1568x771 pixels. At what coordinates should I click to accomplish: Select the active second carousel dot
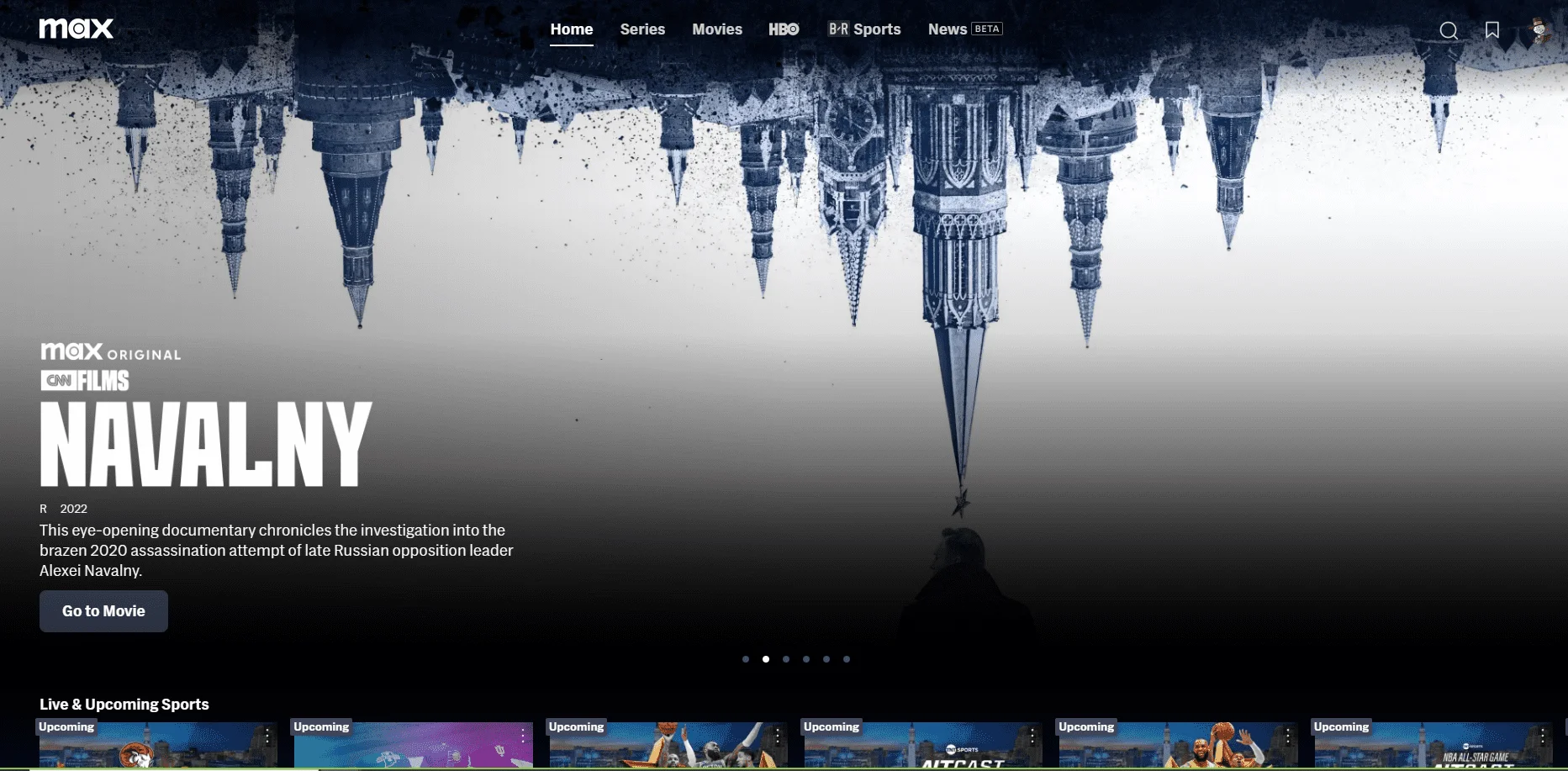pyautogui.click(x=766, y=659)
